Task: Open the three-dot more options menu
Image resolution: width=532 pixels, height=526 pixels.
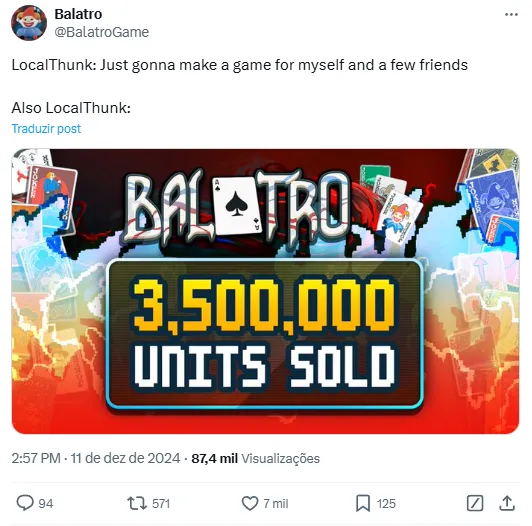Action: [511, 14]
